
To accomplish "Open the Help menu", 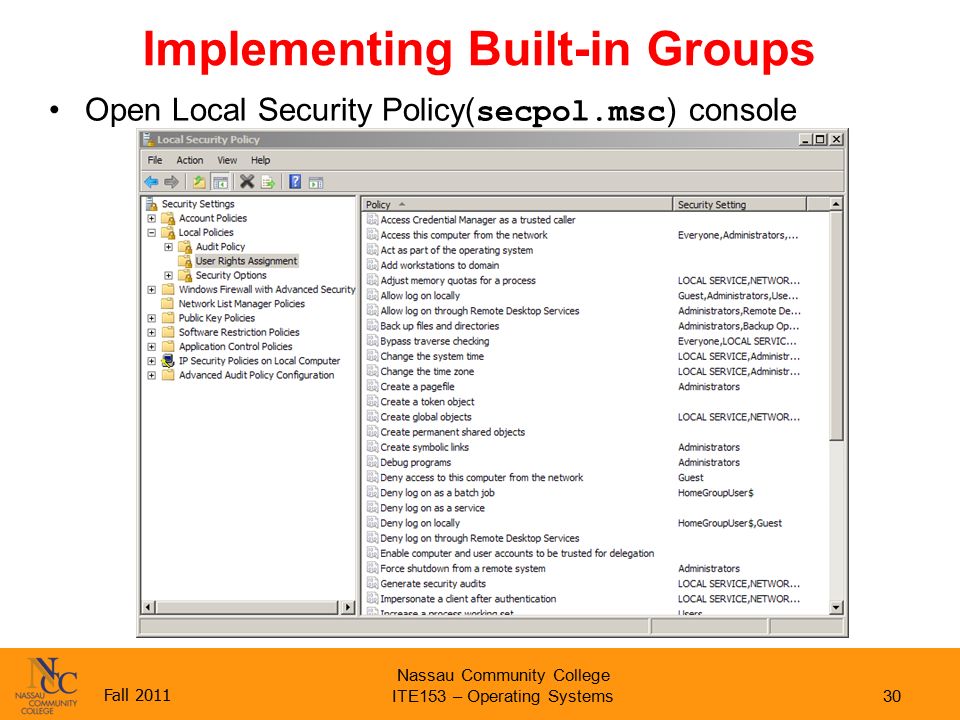I will tap(260, 160).
